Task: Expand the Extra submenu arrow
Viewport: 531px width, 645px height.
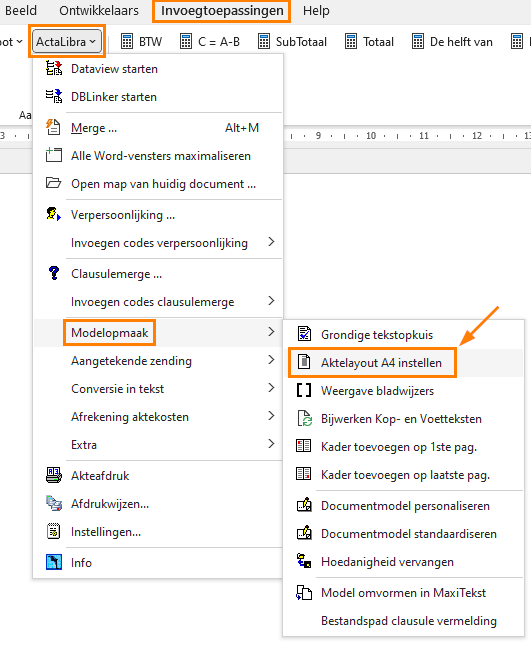Action: (x=271, y=444)
